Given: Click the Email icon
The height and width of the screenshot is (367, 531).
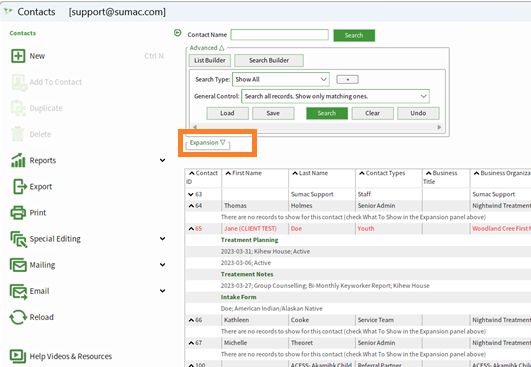Looking at the screenshot, I should click(18, 292).
